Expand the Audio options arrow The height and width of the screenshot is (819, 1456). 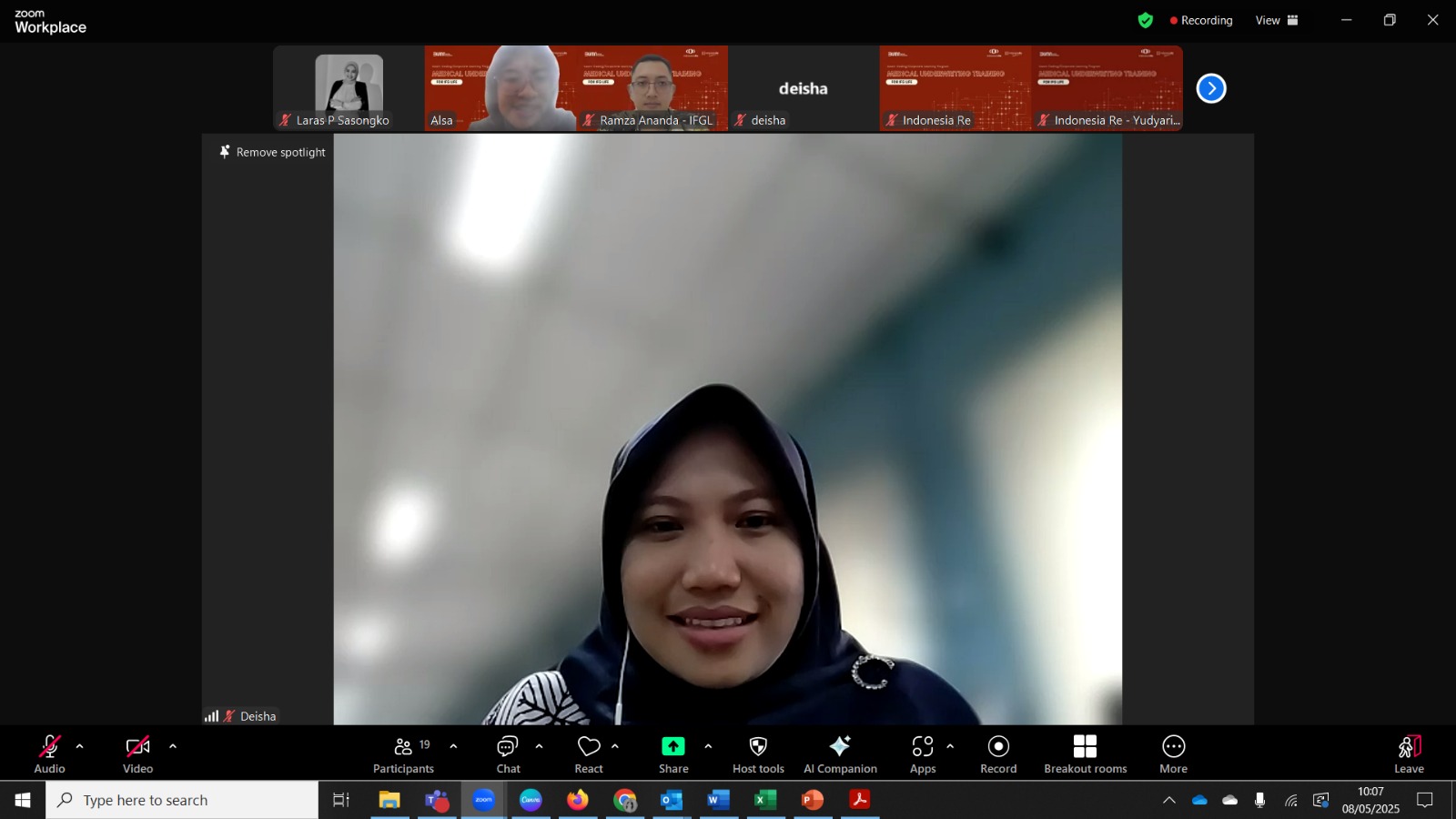coord(79,746)
